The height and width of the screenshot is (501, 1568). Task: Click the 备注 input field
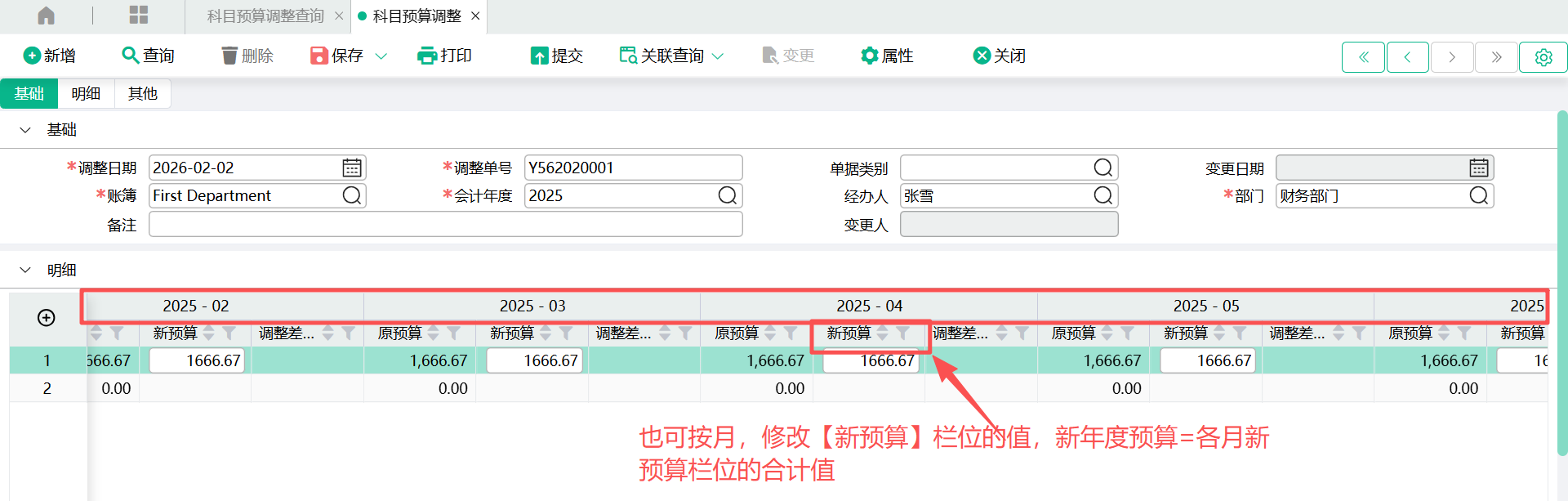pos(445,224)
